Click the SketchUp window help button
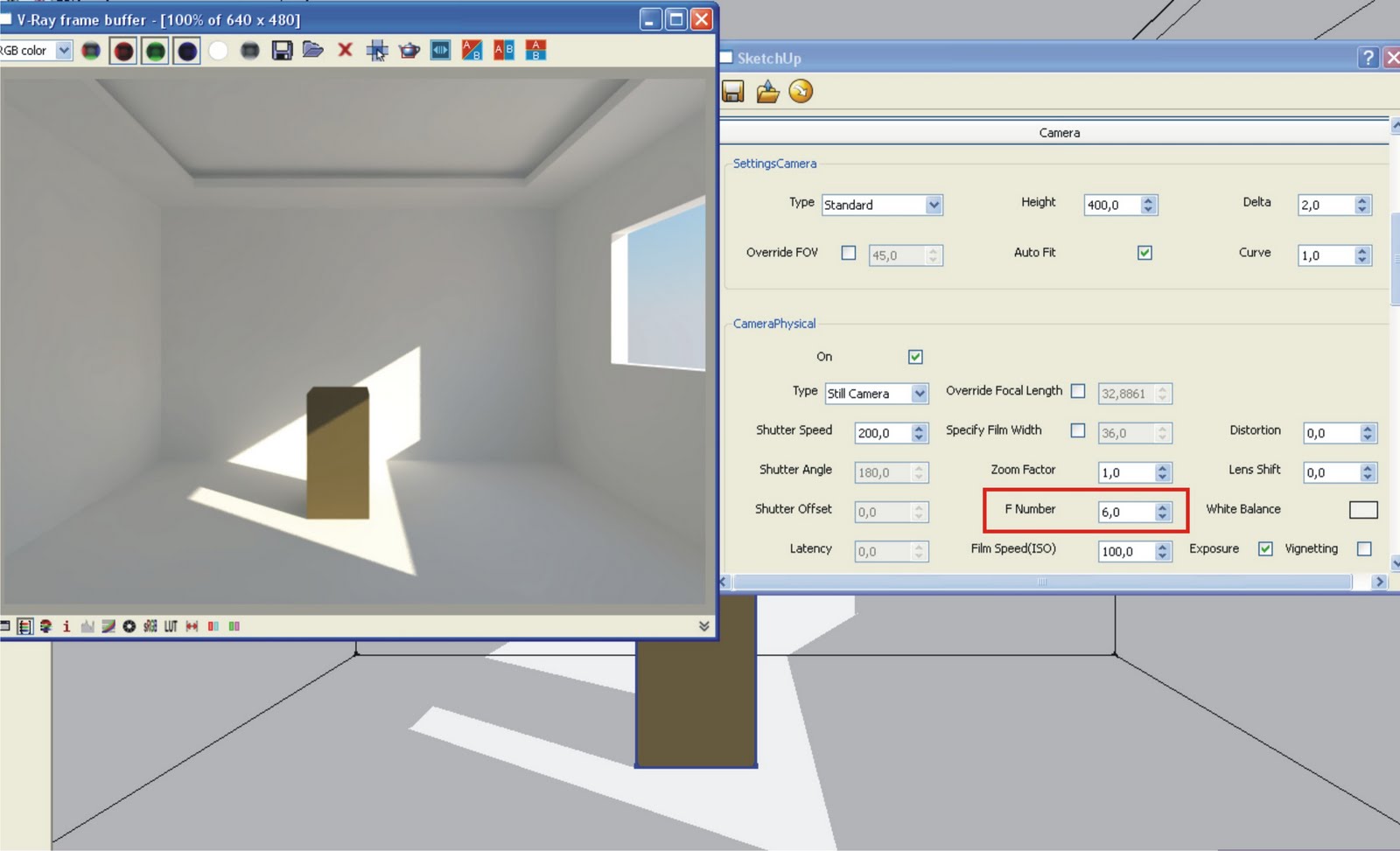 click(x=1368, y=58)
